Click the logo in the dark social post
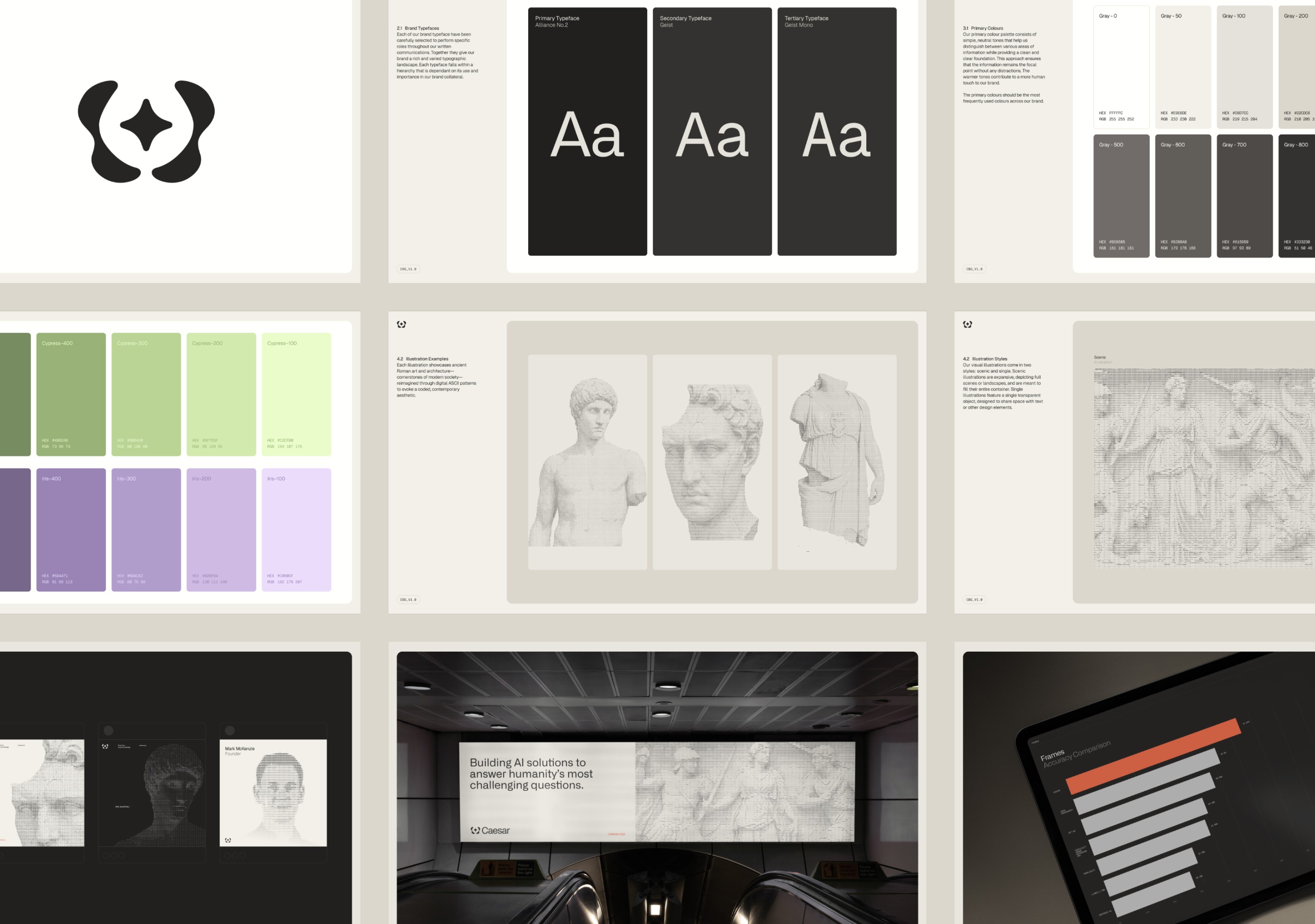The height and width of the screenshot is (924, 1315). point(105,746)
